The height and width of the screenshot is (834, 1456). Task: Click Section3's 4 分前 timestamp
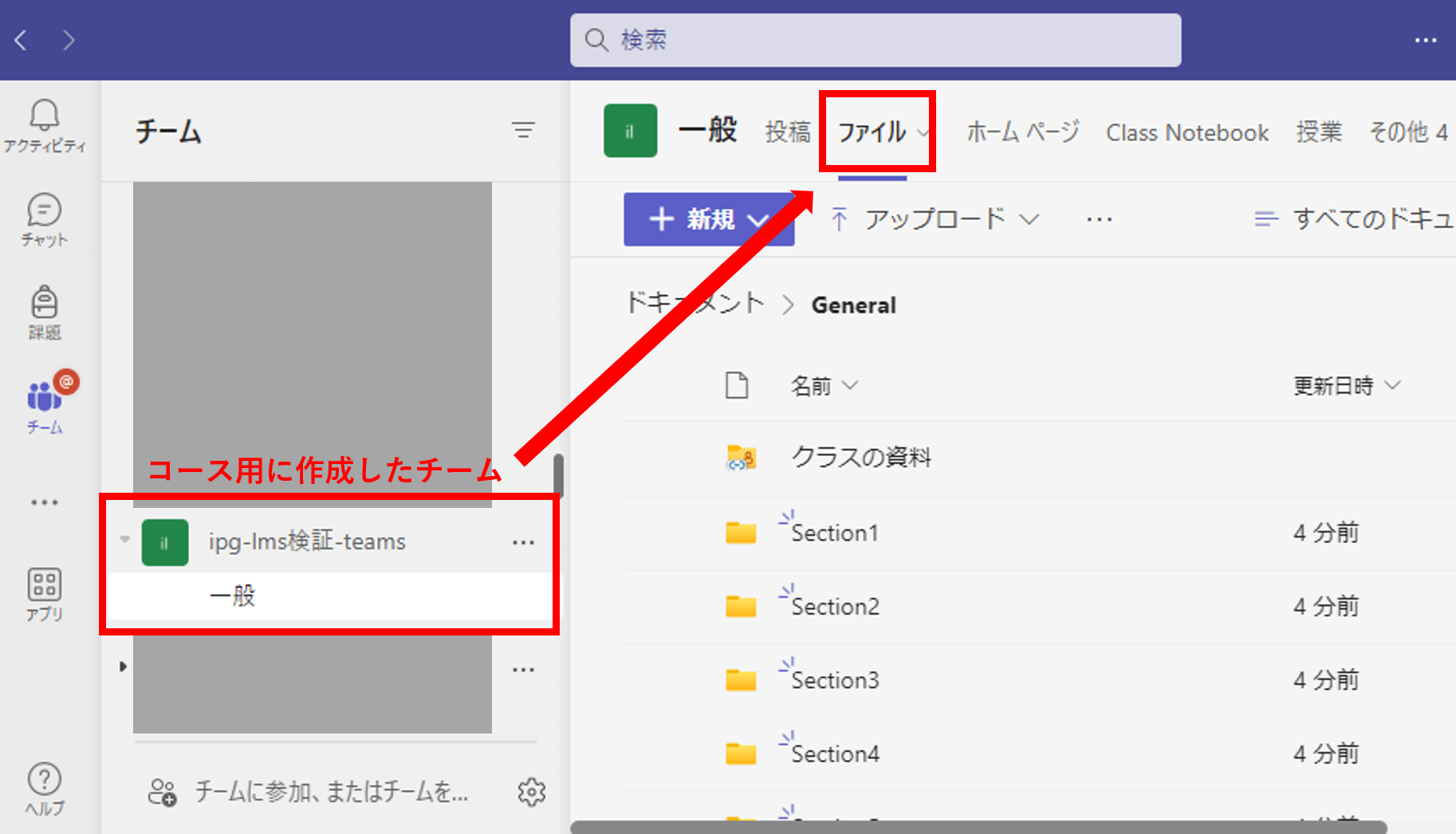tap(1326, 680)
